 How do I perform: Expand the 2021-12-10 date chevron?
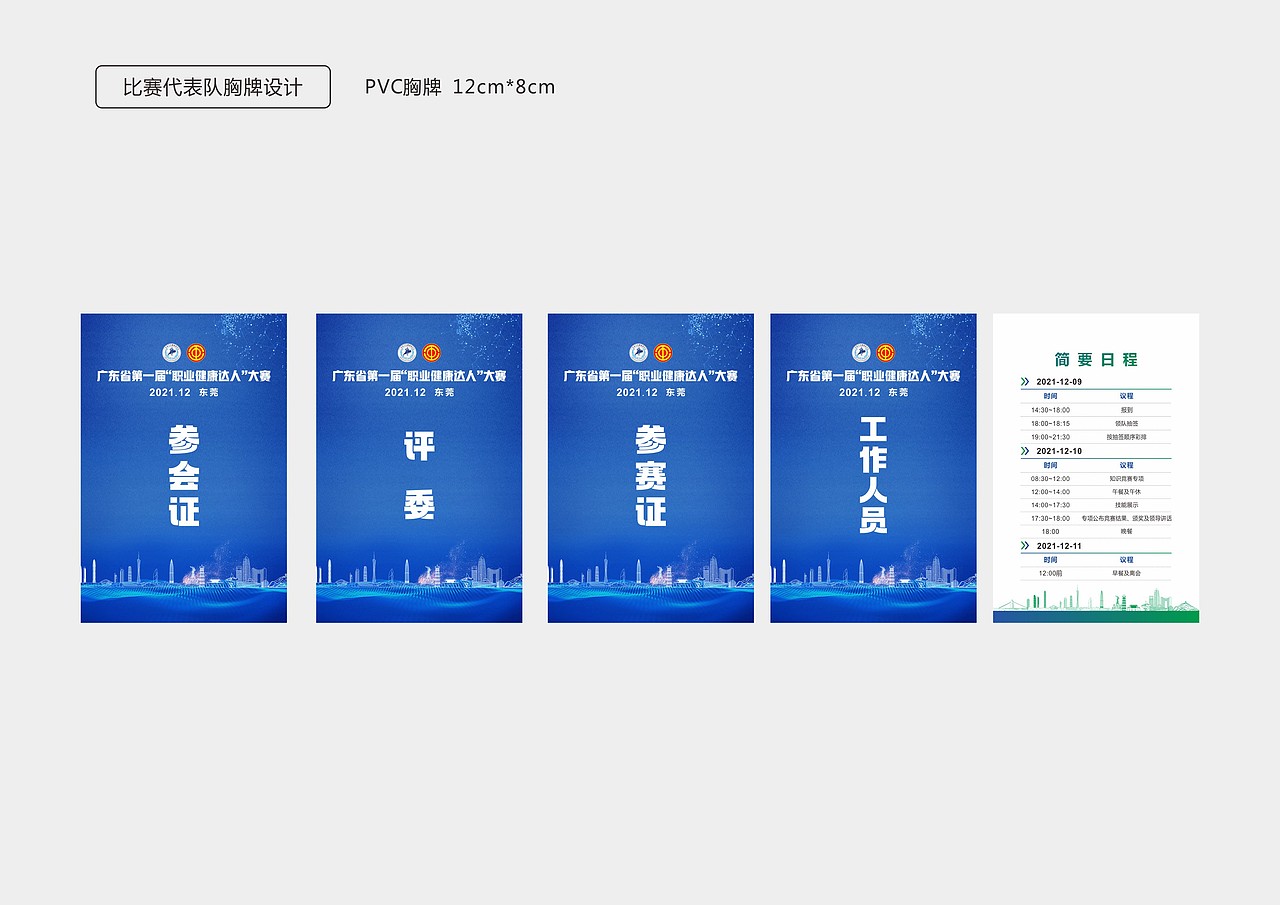pyautogui.click(x=1025, y=451)
